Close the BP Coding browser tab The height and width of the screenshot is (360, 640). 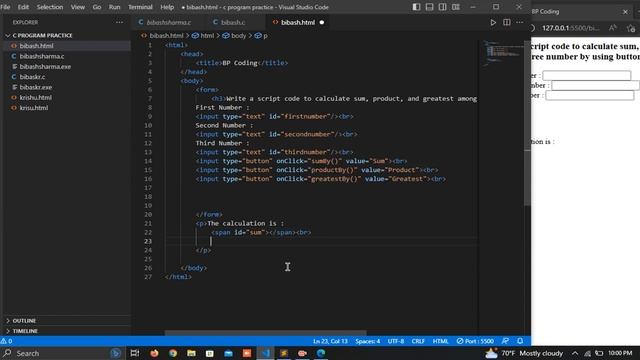pos(625,12)
